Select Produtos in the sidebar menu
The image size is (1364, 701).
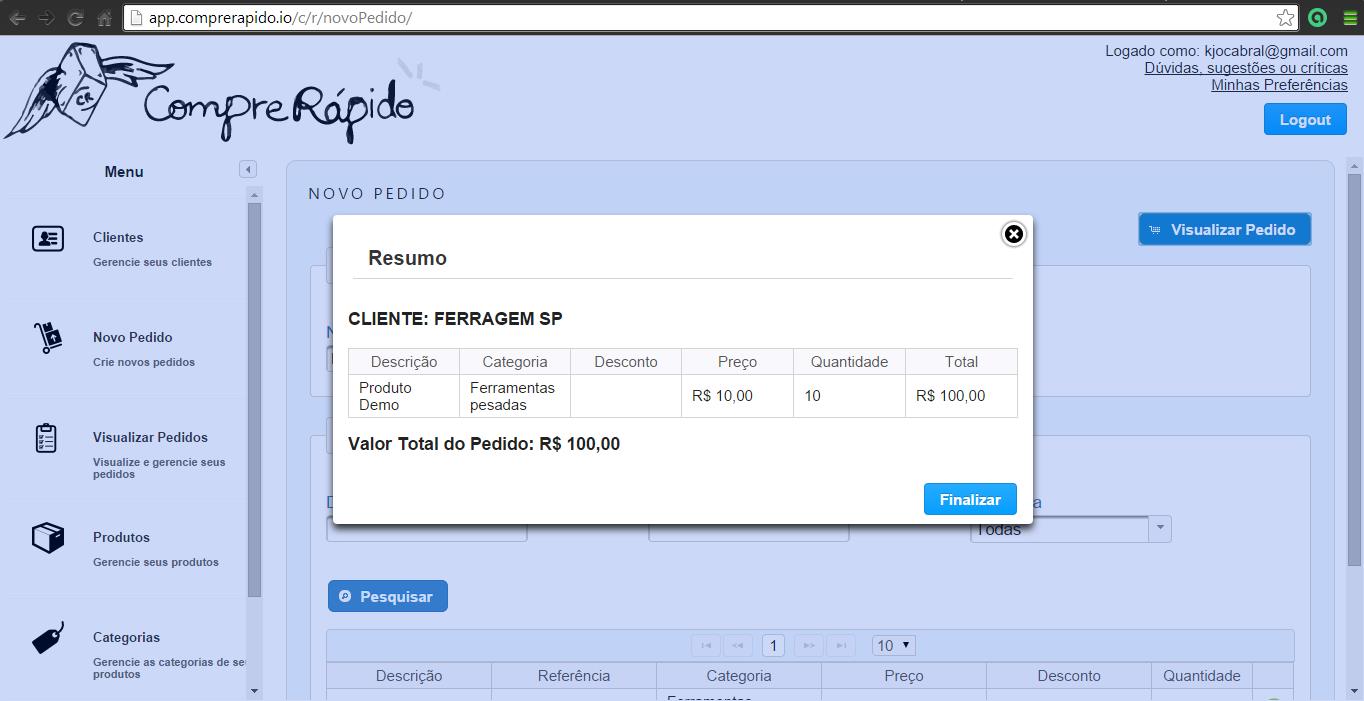(x=121, y=537)
